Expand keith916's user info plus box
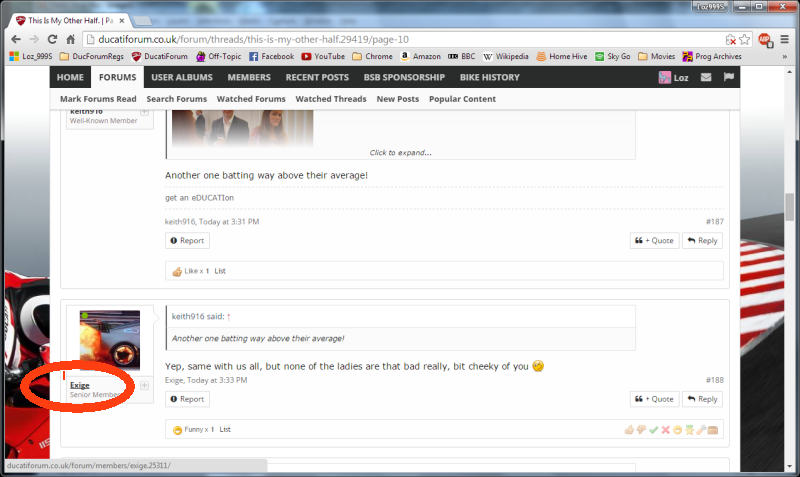Viewport: 800px width, 477px height. pos(144,112)
